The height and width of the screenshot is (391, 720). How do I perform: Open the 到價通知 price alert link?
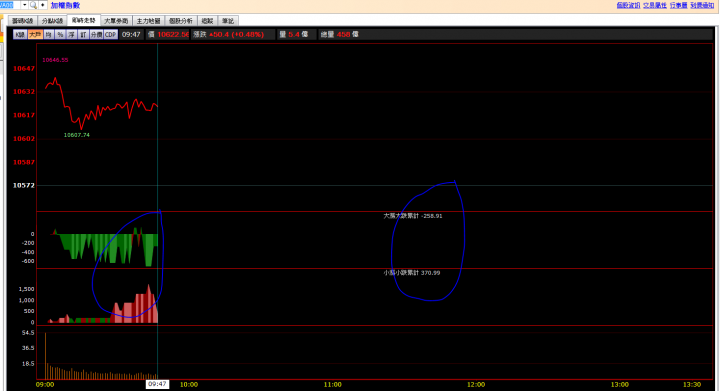pos(702,5)
